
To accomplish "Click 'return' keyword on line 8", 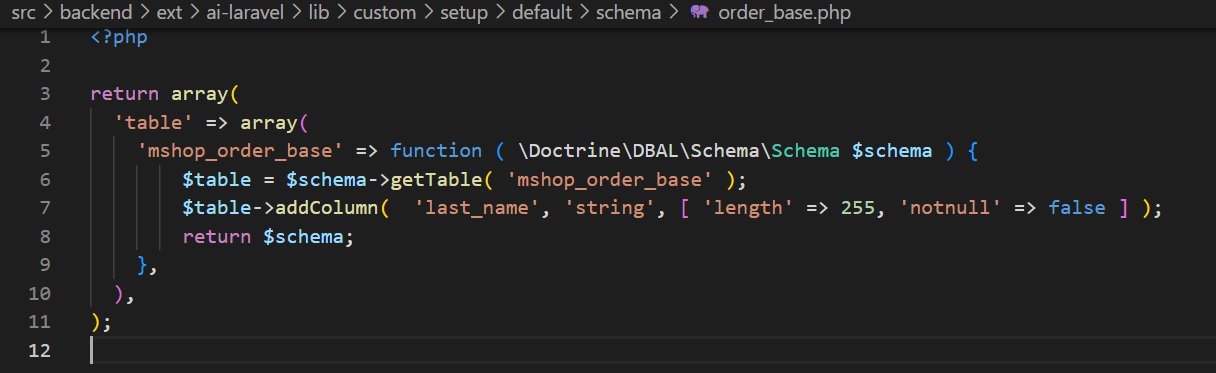I will point(217,237).
